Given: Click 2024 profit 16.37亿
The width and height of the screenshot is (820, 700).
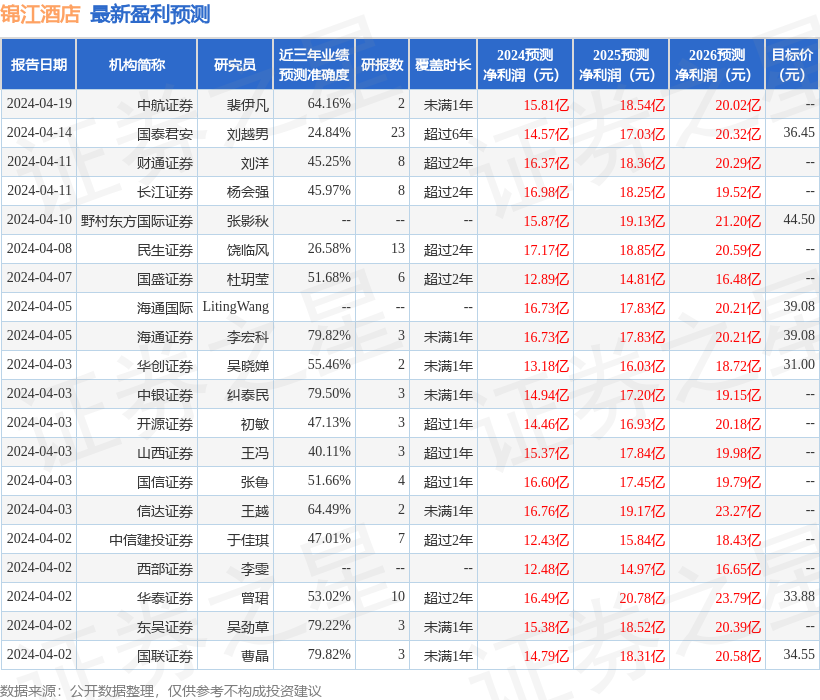Looking at the screenshot, I should (x=546, y=163).
